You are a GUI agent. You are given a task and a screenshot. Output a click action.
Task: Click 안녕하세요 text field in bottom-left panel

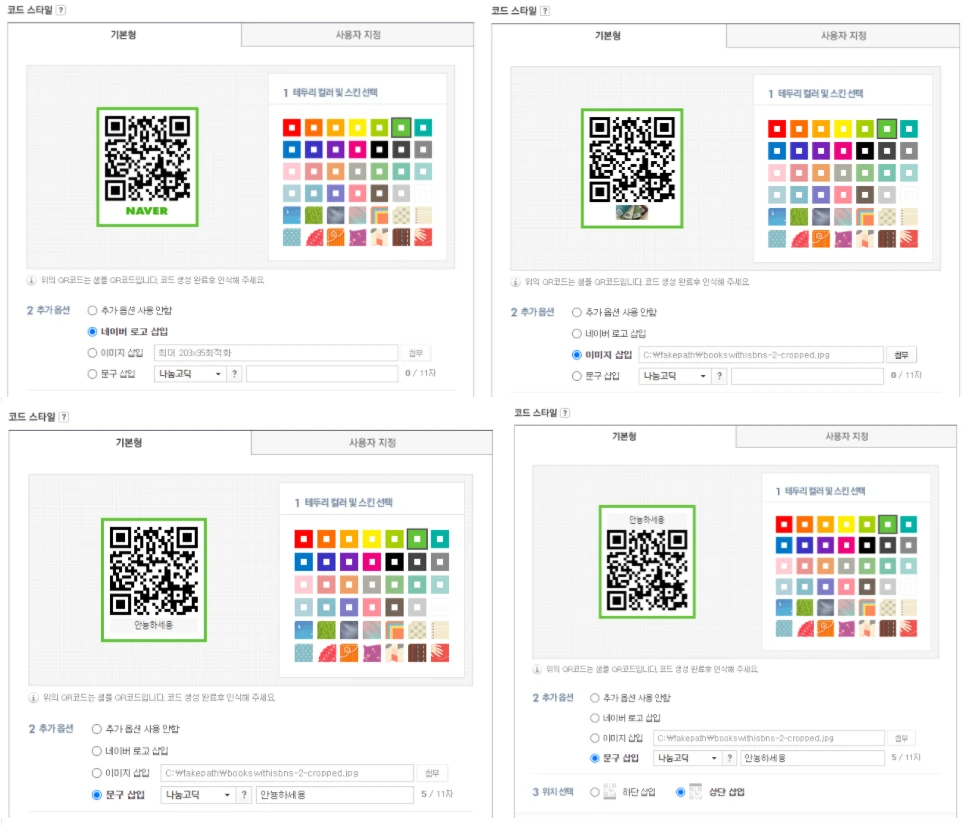tap(334, 794)
